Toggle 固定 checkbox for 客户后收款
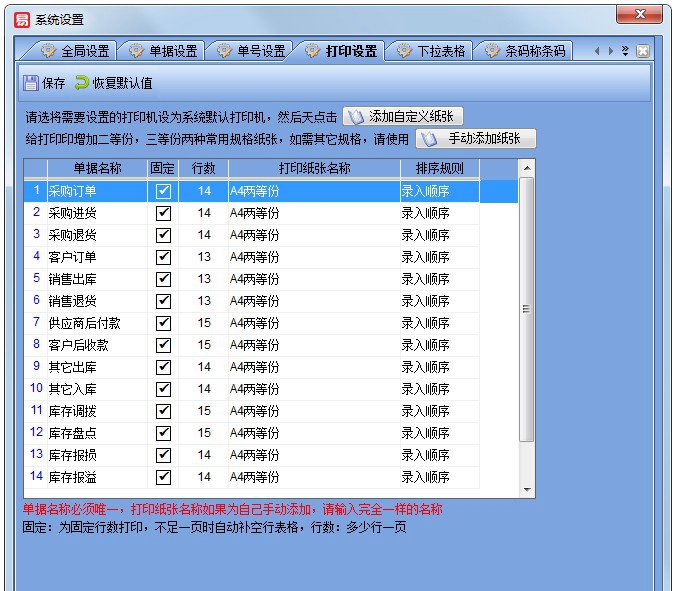 point(163,345)
